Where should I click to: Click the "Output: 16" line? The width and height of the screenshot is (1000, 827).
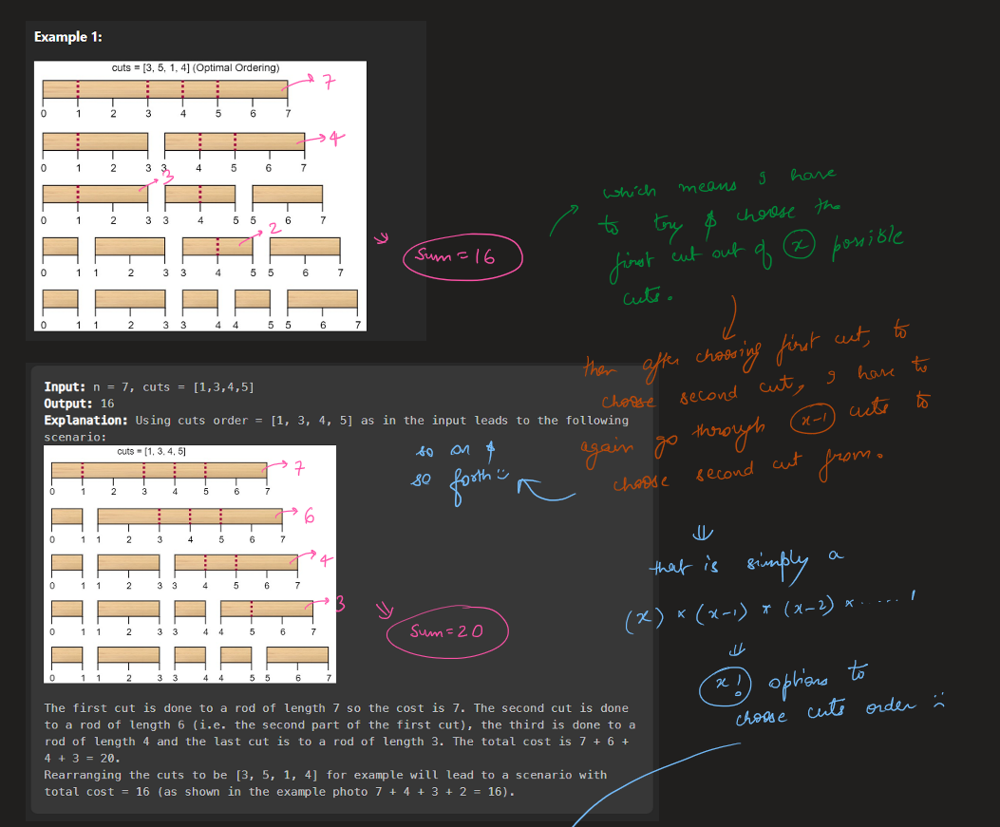click(x=79, y=404)
